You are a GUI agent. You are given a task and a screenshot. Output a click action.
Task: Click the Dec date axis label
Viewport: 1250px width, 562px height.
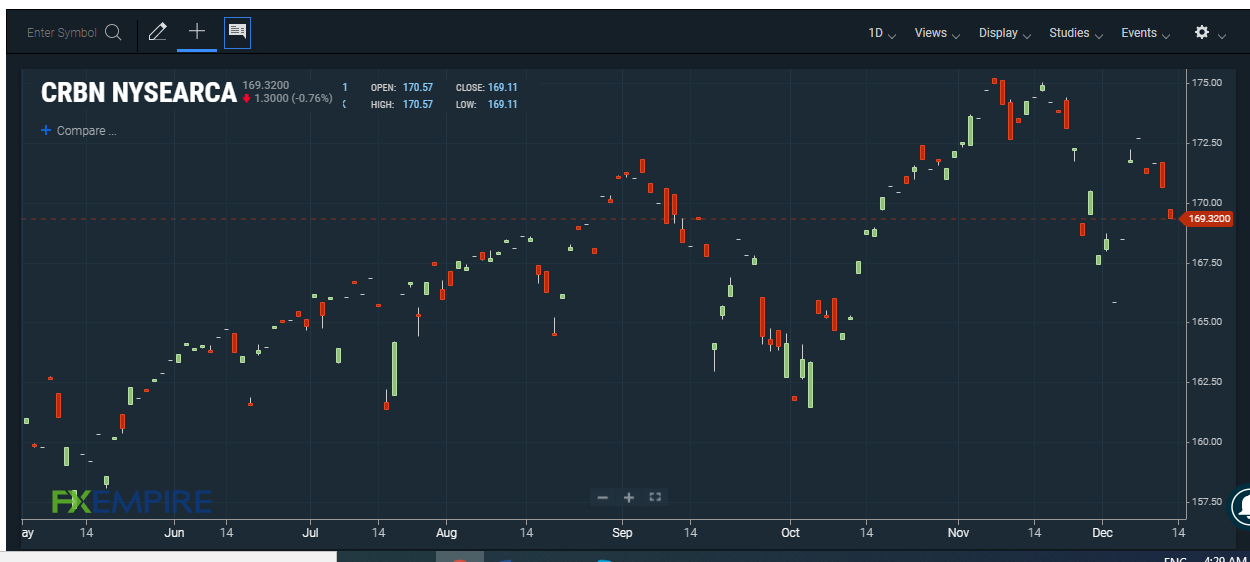coord(1103,533)
